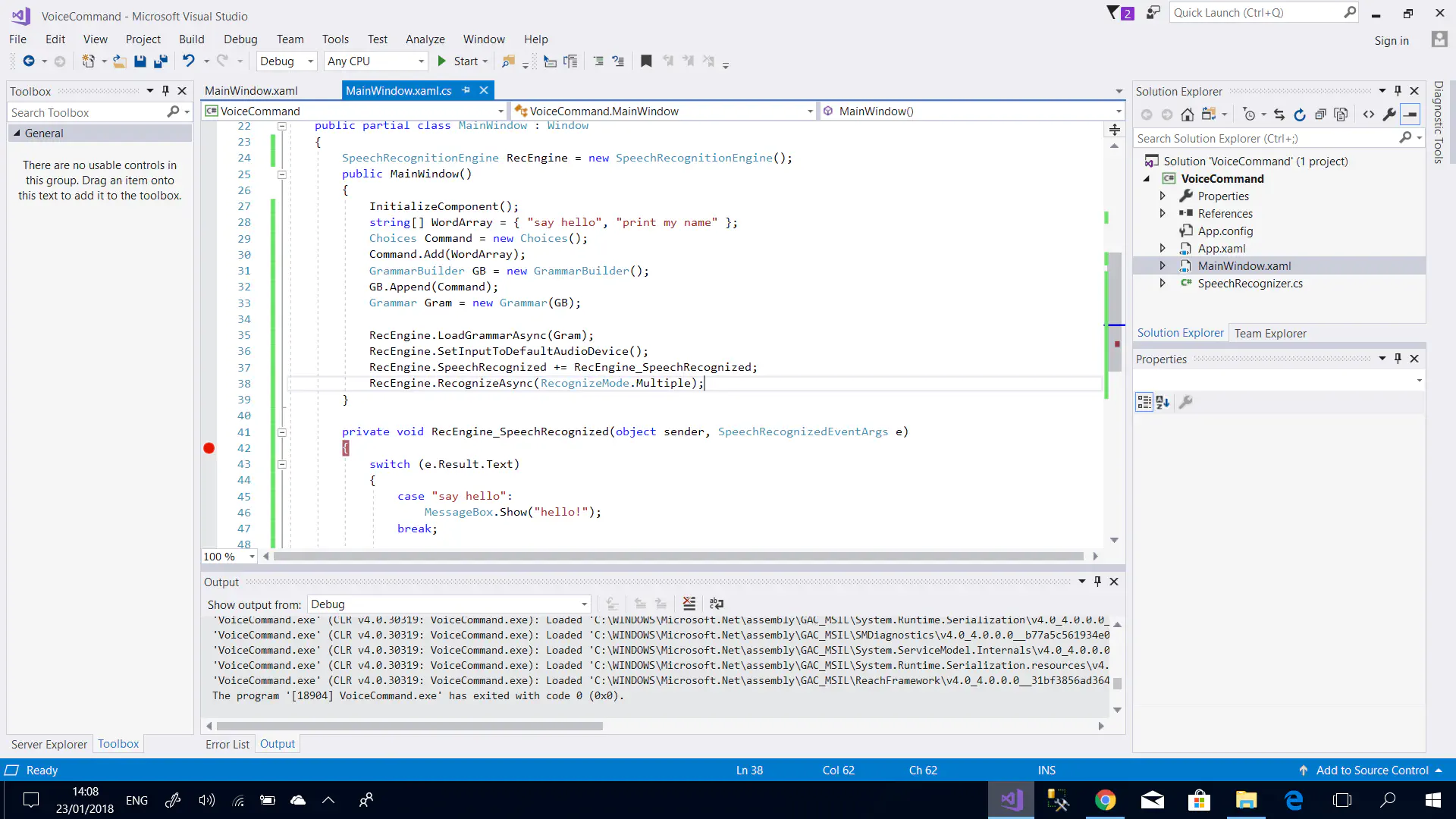Toggle bookmark icon in the toolbar
The height and width of the screenshot is (819, 1456).
tap(646, 61)
